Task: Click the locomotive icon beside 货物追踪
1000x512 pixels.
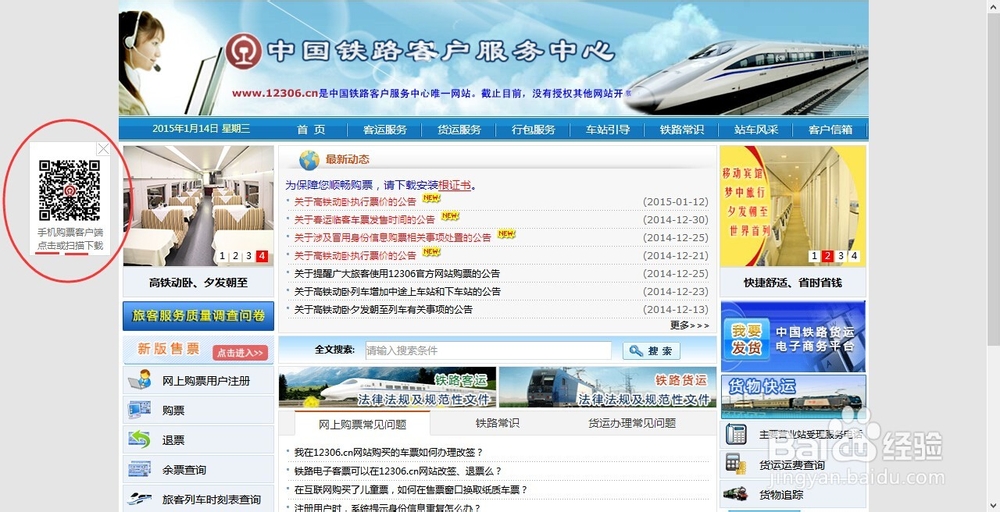Action: tap(736, 493)
